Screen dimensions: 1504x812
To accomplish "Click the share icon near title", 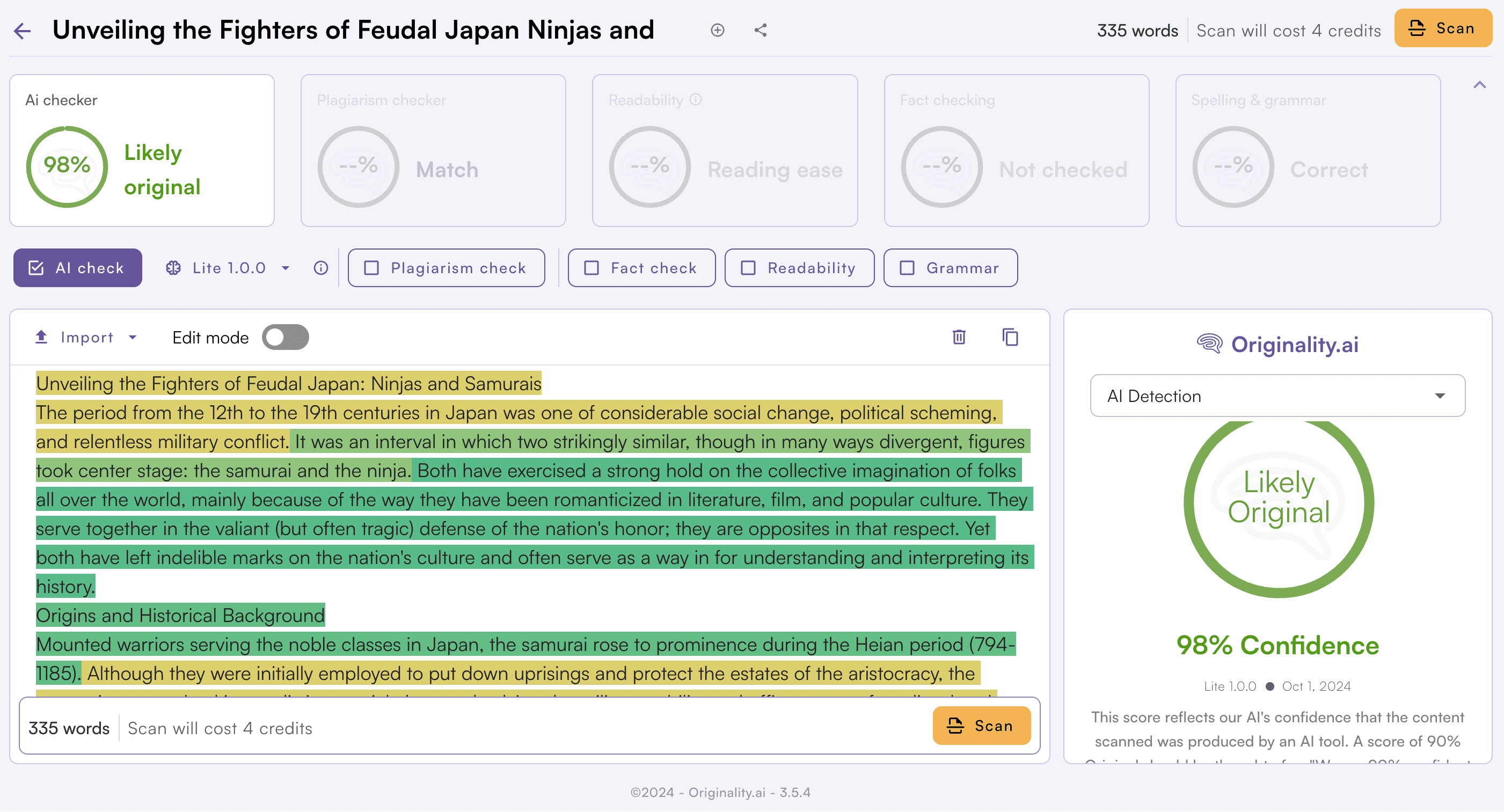I will [760, 31].
